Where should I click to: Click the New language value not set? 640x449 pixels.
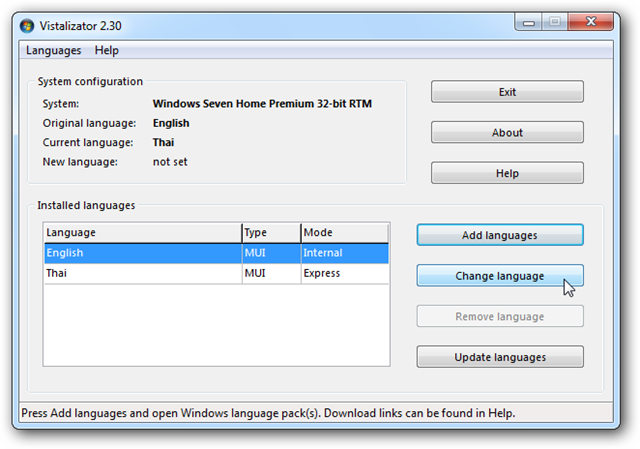click(x=170, y=162)
